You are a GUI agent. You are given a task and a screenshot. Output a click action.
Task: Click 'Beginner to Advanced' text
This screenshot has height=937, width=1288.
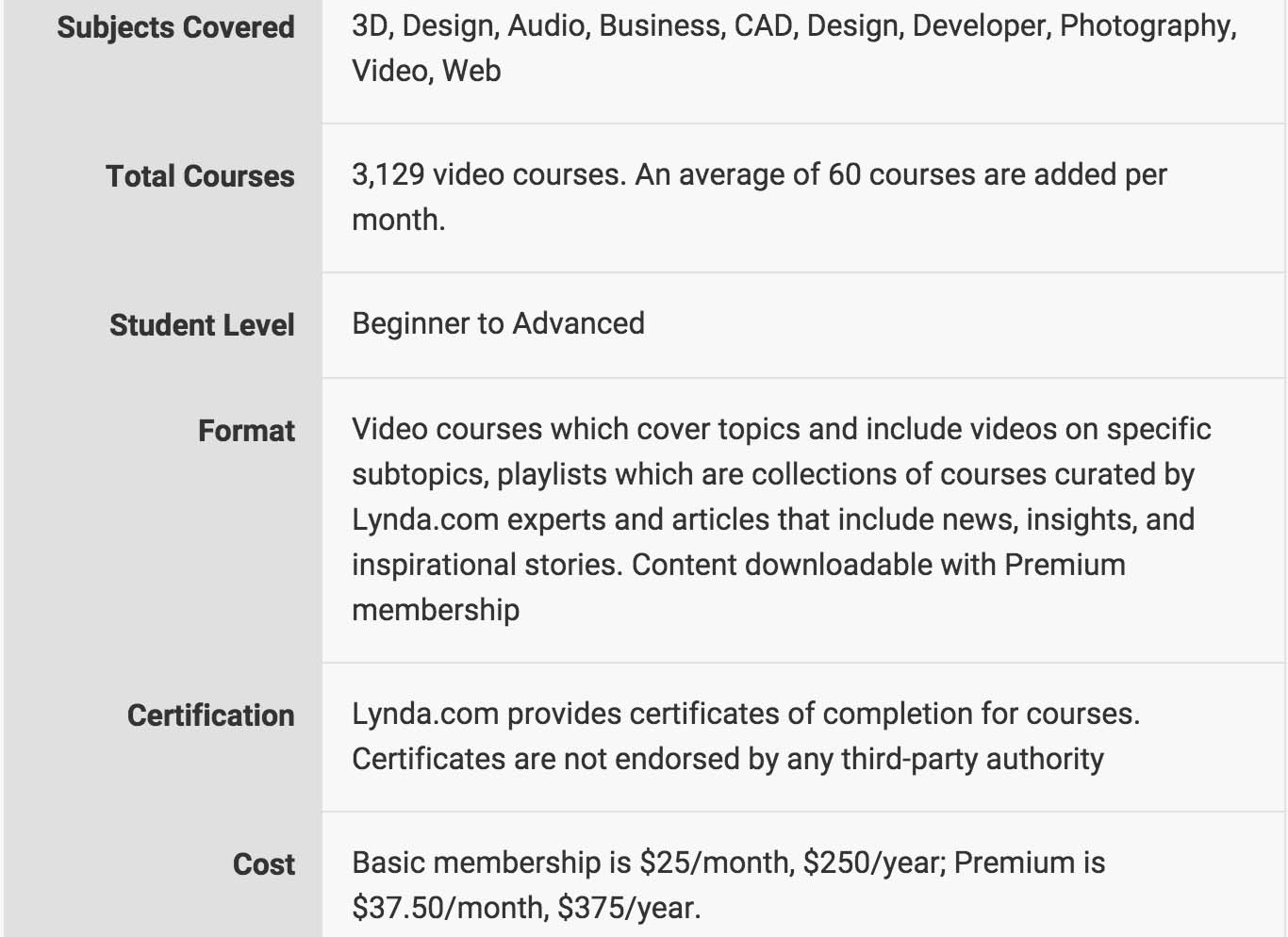[498, 323]
